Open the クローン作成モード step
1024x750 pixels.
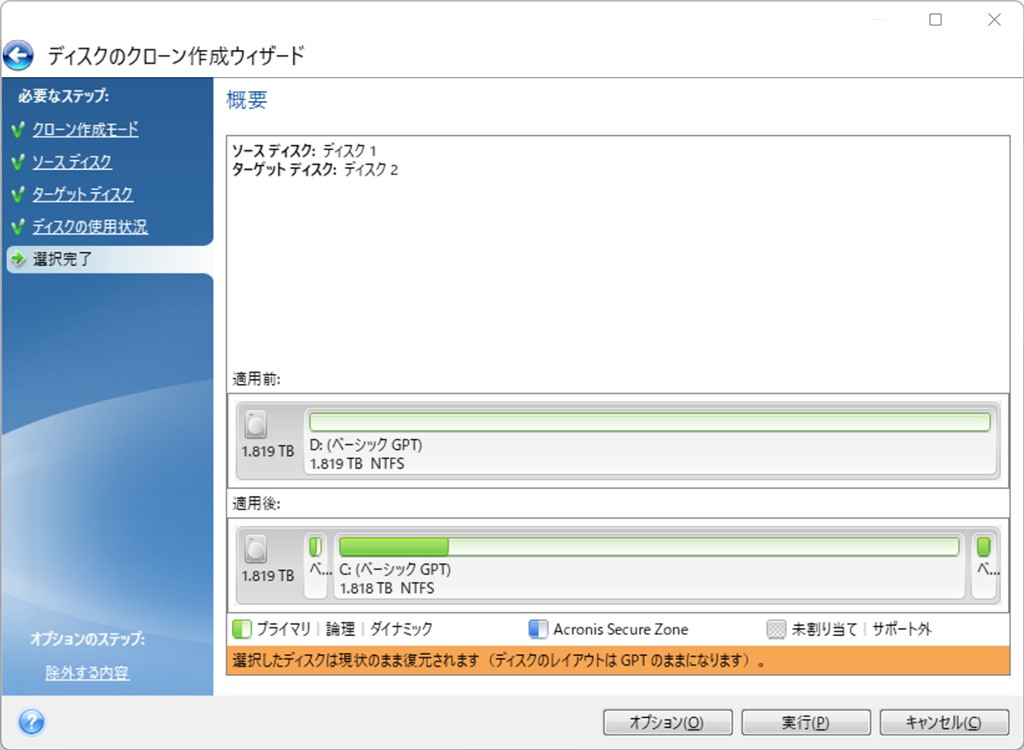[86, 129]
